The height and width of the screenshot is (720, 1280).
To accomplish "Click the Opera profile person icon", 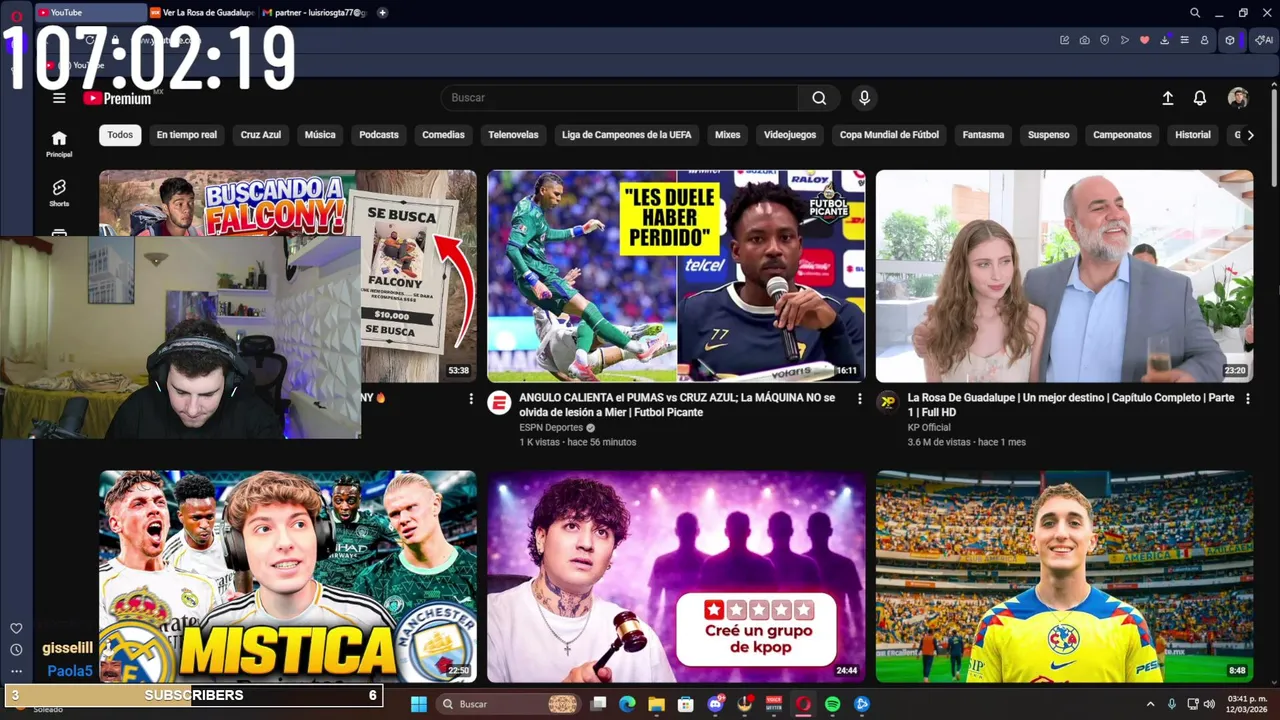I will [1205, 40].
